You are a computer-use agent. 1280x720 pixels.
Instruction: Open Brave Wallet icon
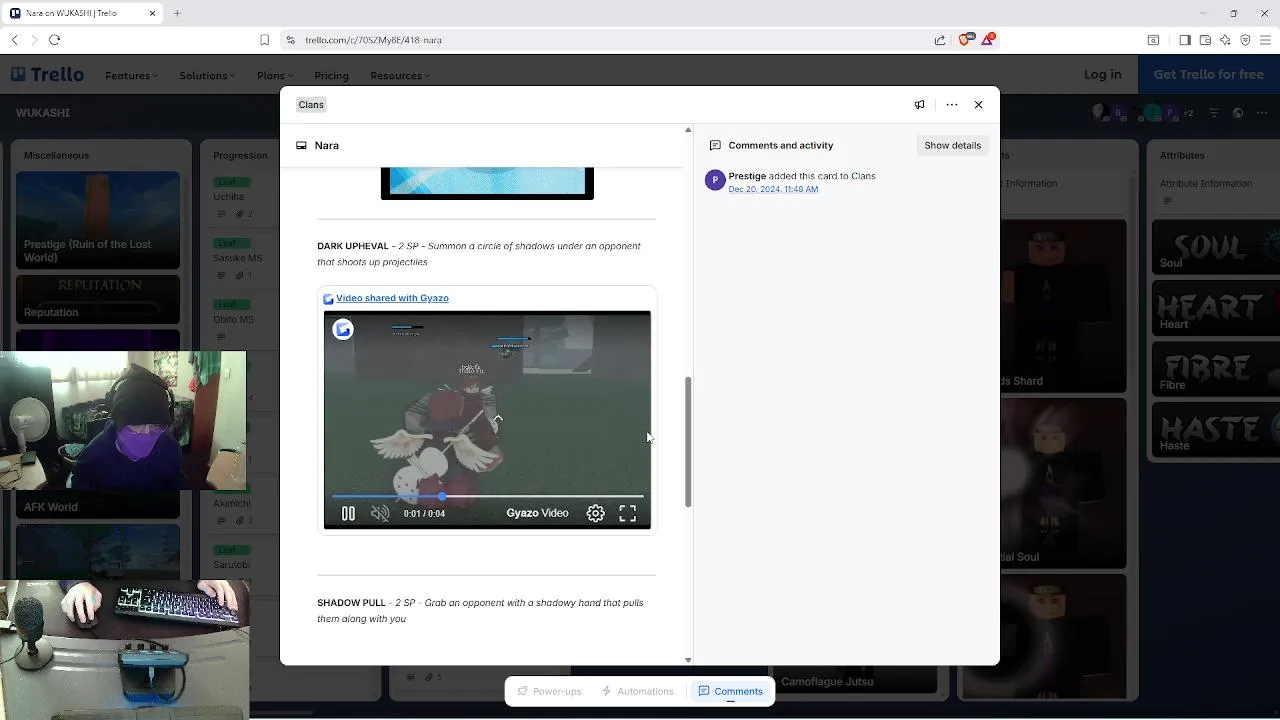coord(1205,40)
